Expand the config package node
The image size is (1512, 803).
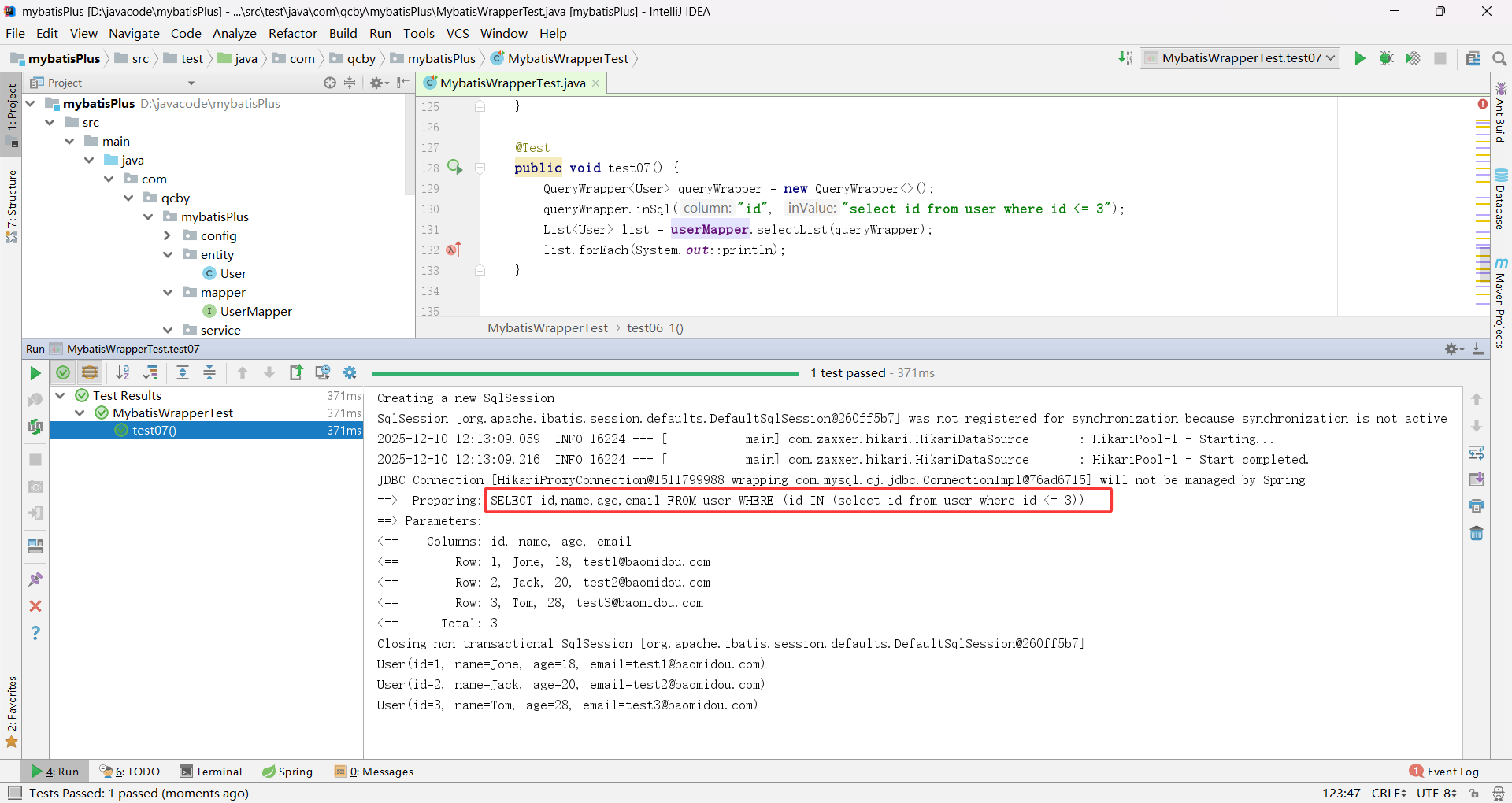point(167,235)
